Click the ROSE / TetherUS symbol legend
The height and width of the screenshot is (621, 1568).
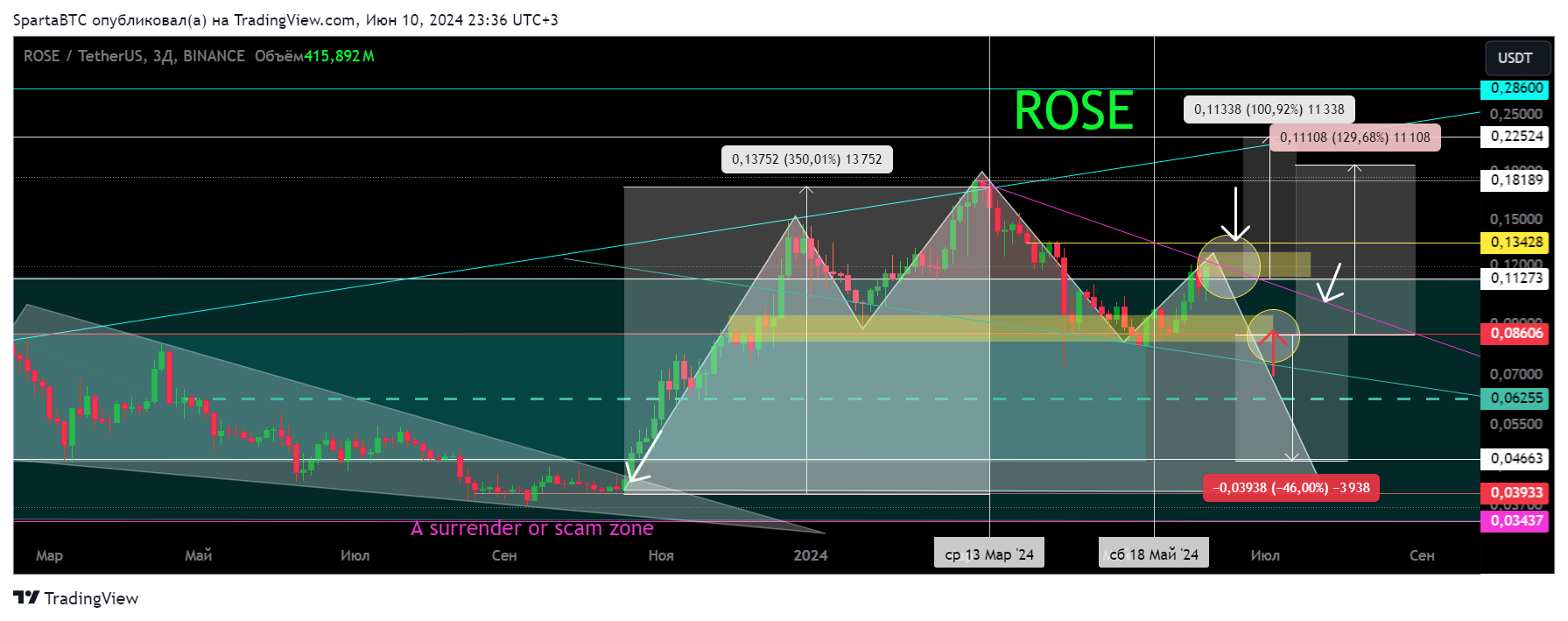[134, 56]
